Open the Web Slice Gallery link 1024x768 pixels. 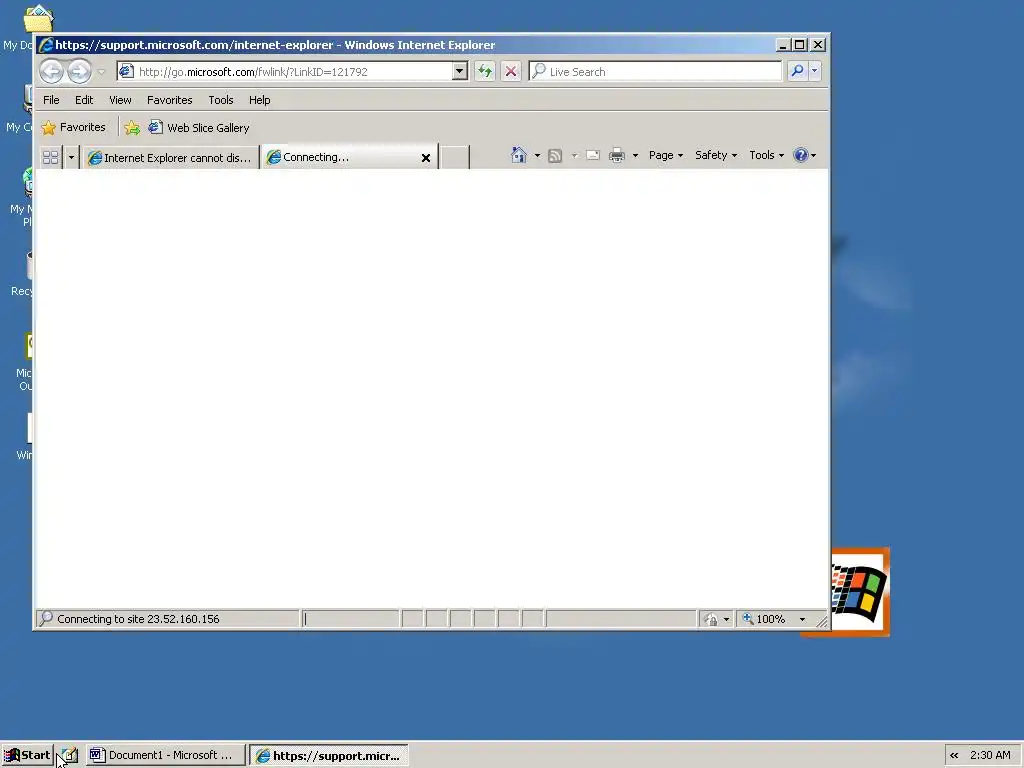pyautogui.click(x=199, y=127)
